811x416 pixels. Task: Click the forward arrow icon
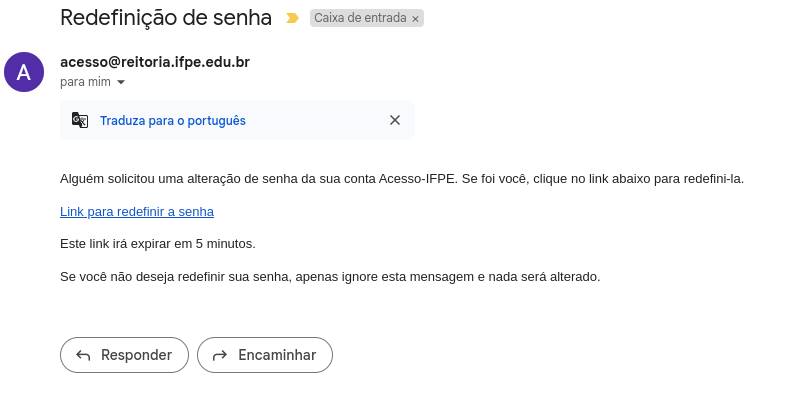(x=219, y=355)
